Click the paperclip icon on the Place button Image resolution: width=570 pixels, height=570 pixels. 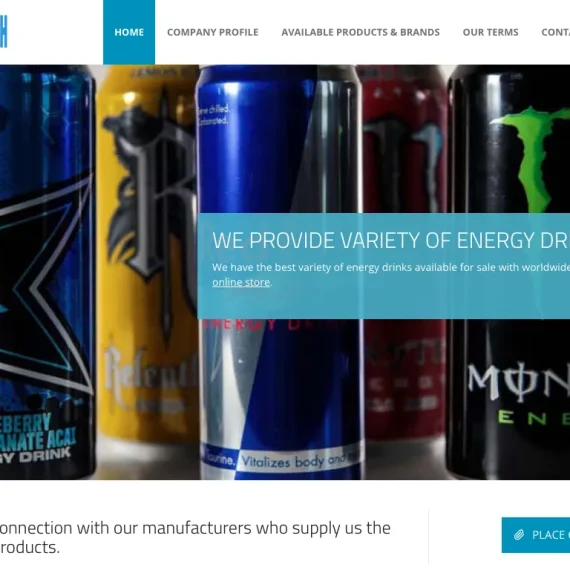519,535
